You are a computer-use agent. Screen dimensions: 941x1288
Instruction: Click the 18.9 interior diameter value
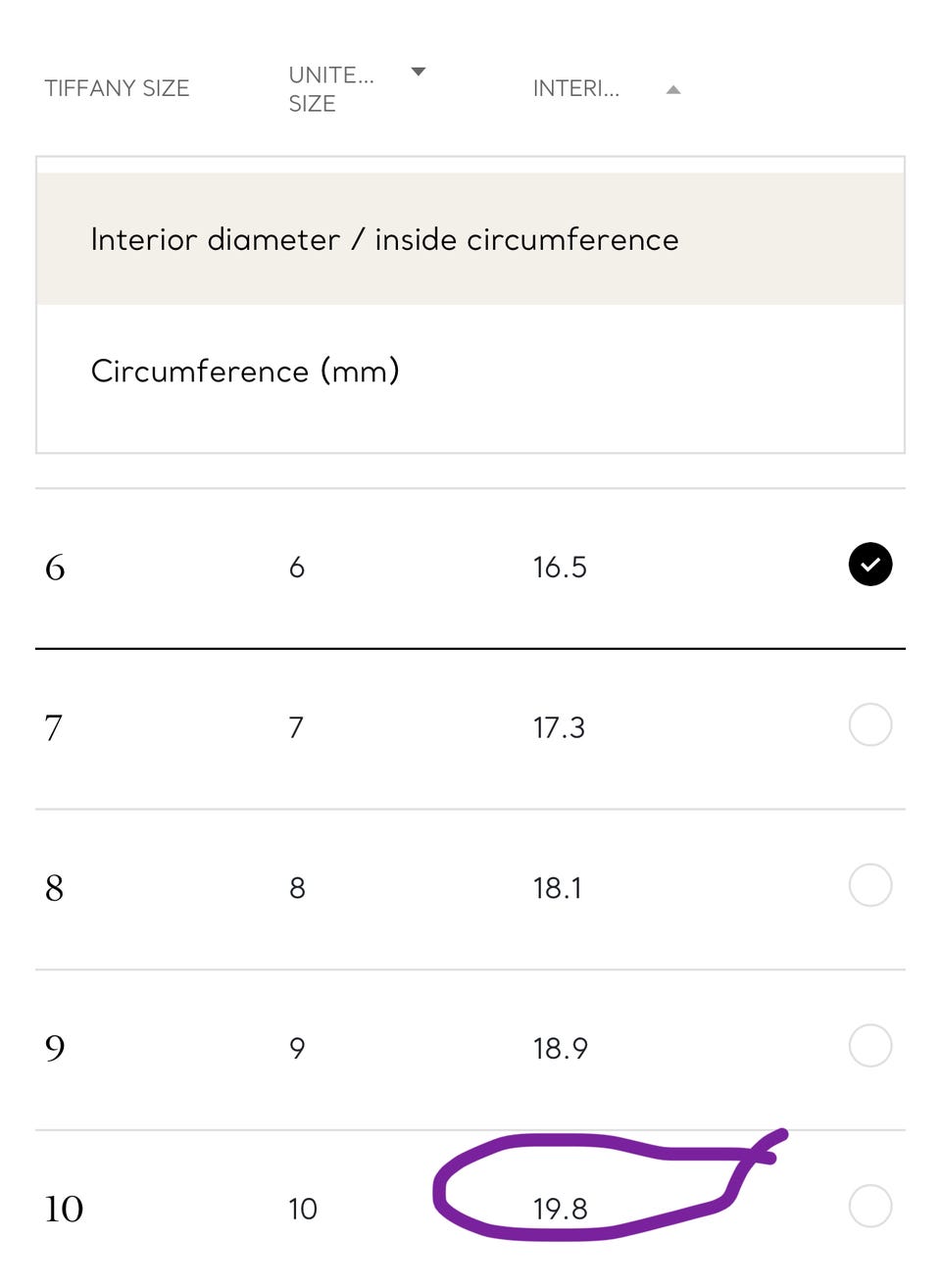(560, 1049)
